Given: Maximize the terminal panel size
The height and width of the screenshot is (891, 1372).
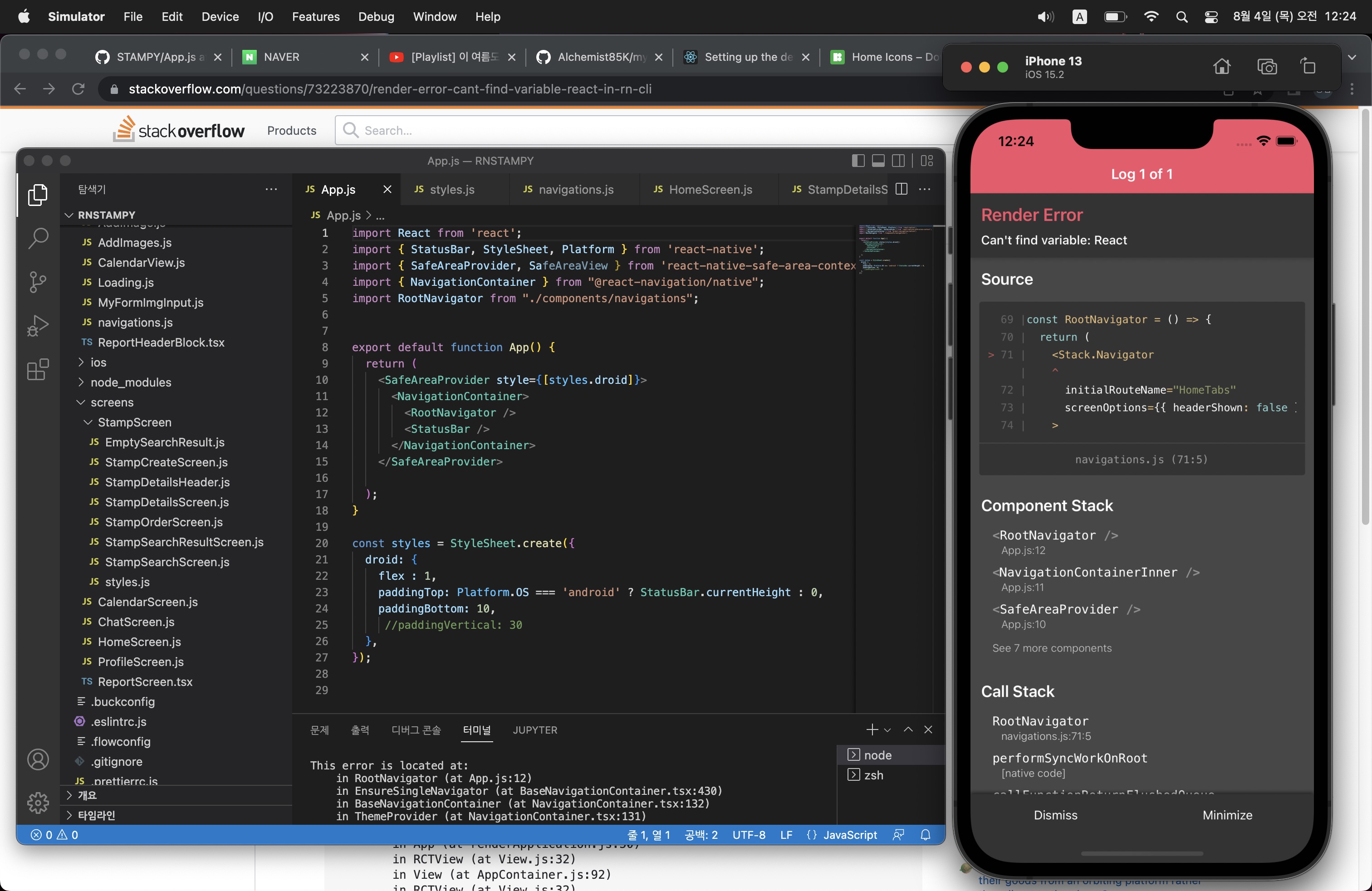Looking at the screenshot, I should pos(908,729).
